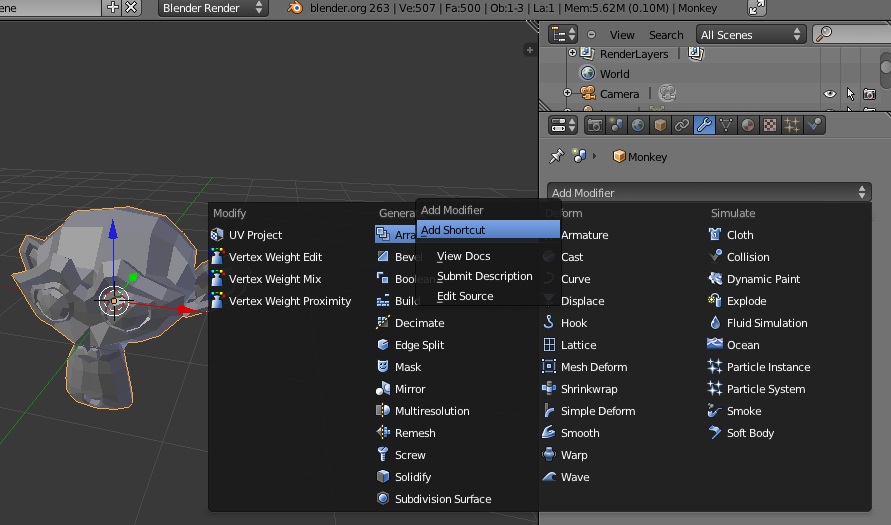Viewport: 891px width, 525px height.
Task: Click the scene icon beside the pin
Action: [579, 156]
